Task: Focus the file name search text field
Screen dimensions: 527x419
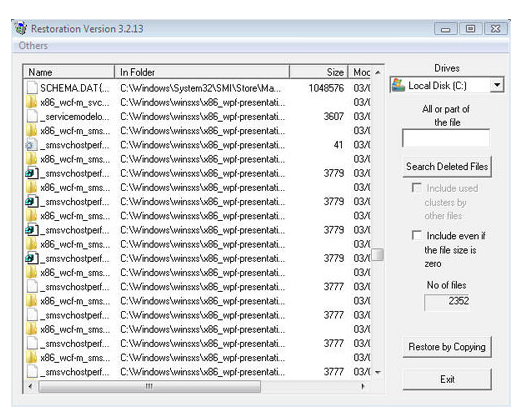Action: 446,138
